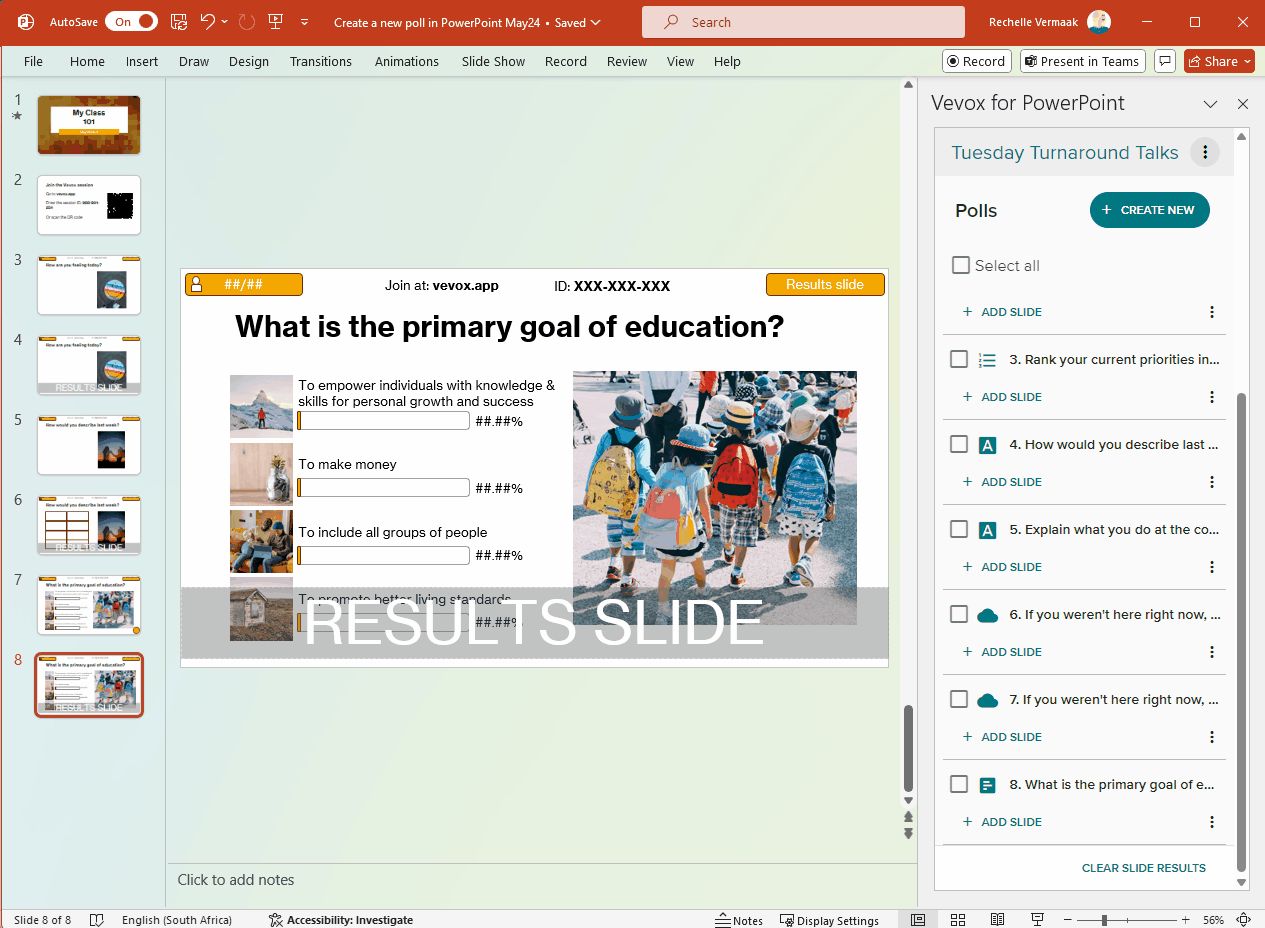
Task: Switch to Reading View icon
Action: (x=997, y=920)
